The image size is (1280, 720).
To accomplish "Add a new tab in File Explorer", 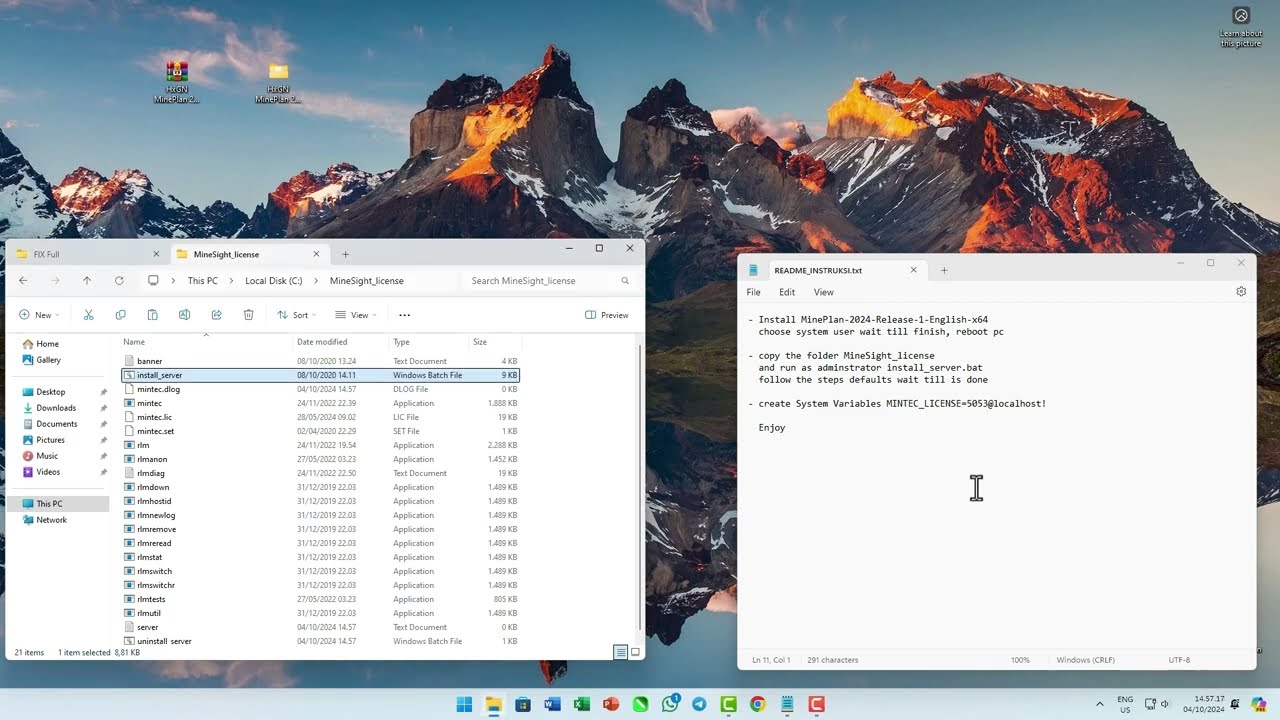I will (x=346, y=254).
